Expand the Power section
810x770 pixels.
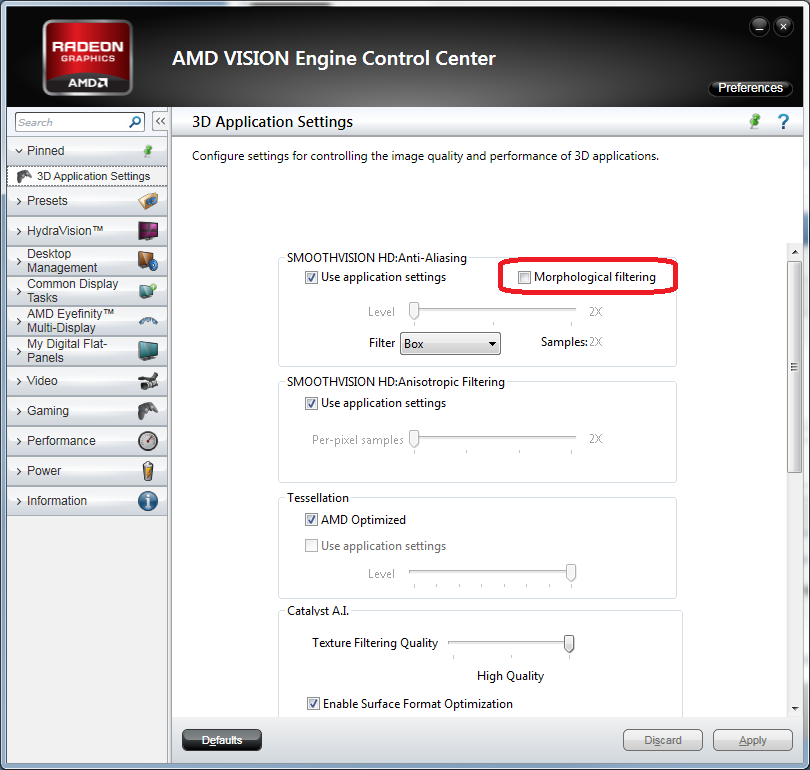[19, 471]
